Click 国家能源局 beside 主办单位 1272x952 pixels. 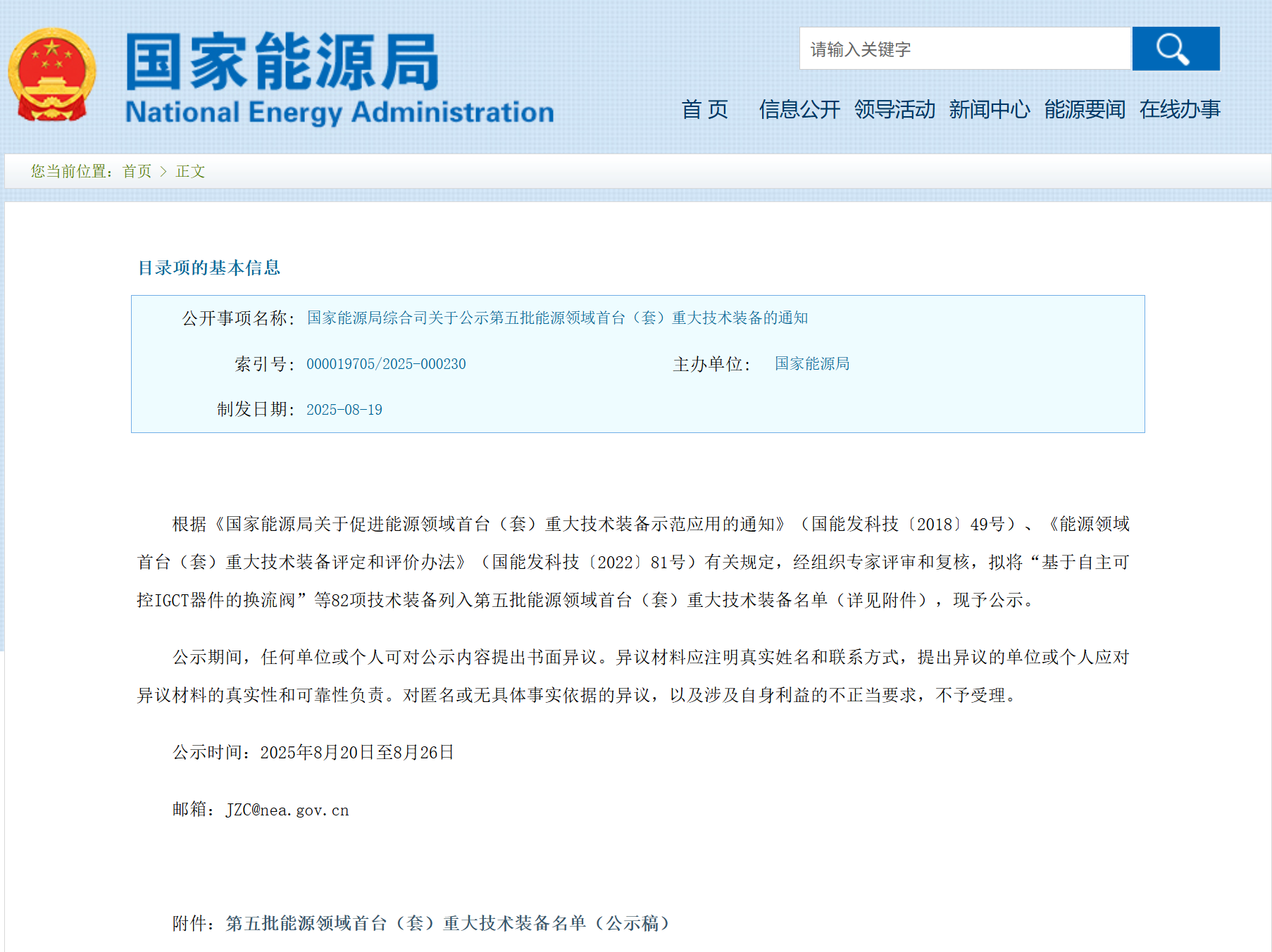point(812,364)
